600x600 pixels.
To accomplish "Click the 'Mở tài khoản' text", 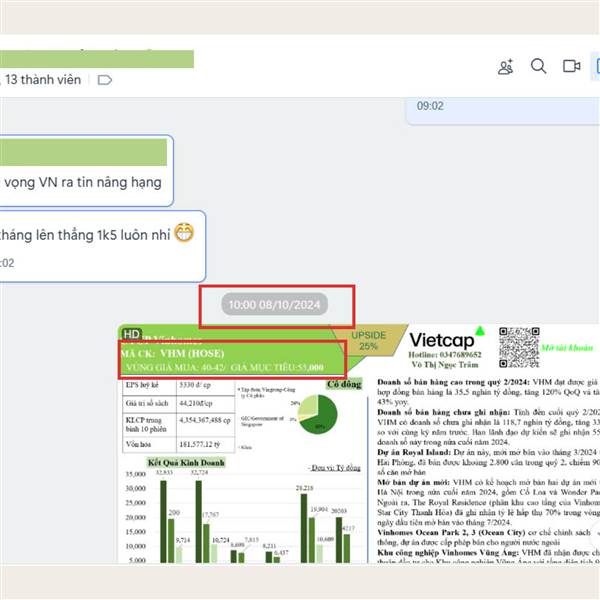I will click(567, 348).
